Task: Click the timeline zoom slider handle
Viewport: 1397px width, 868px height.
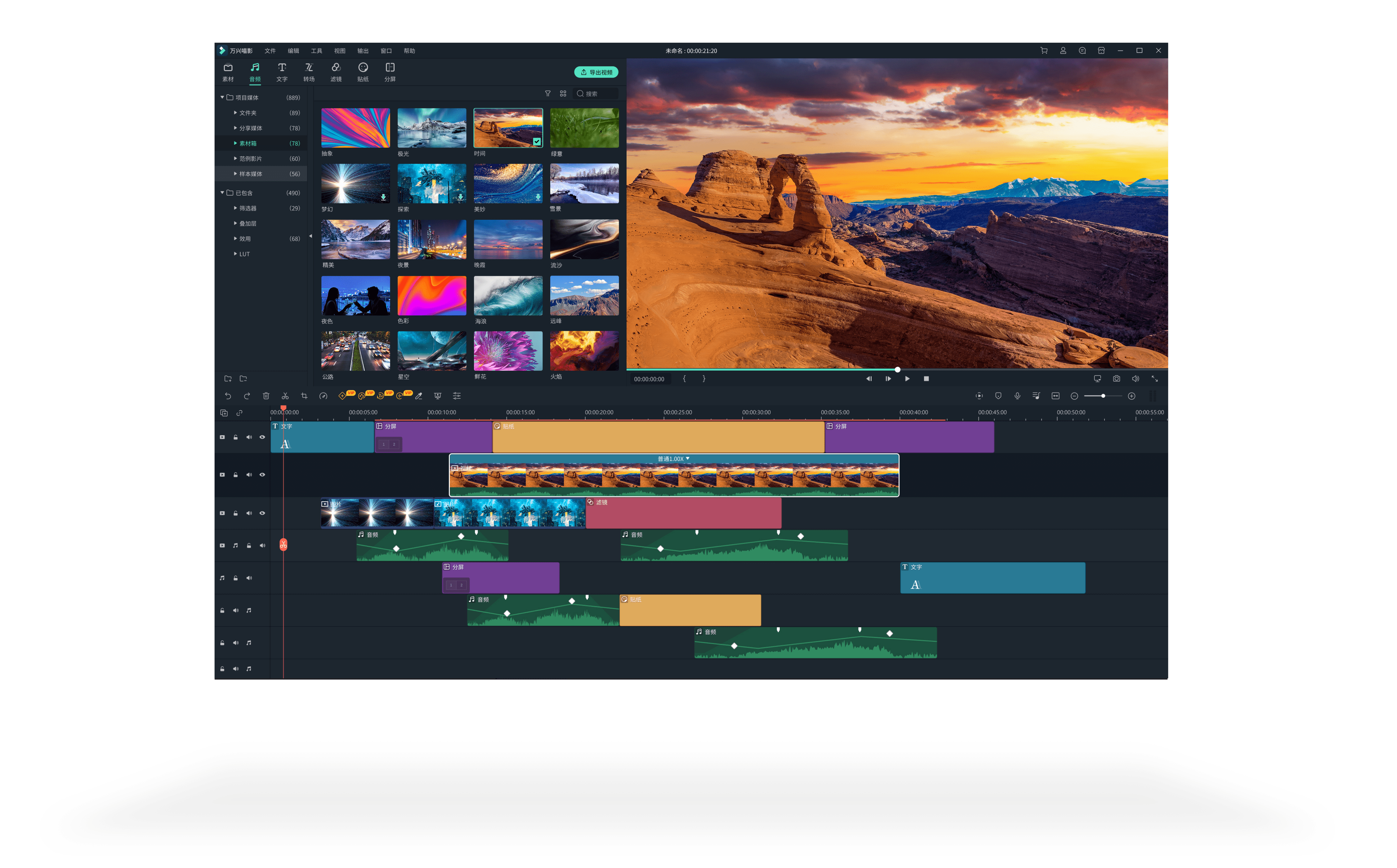Action: tap(1103, 396)
